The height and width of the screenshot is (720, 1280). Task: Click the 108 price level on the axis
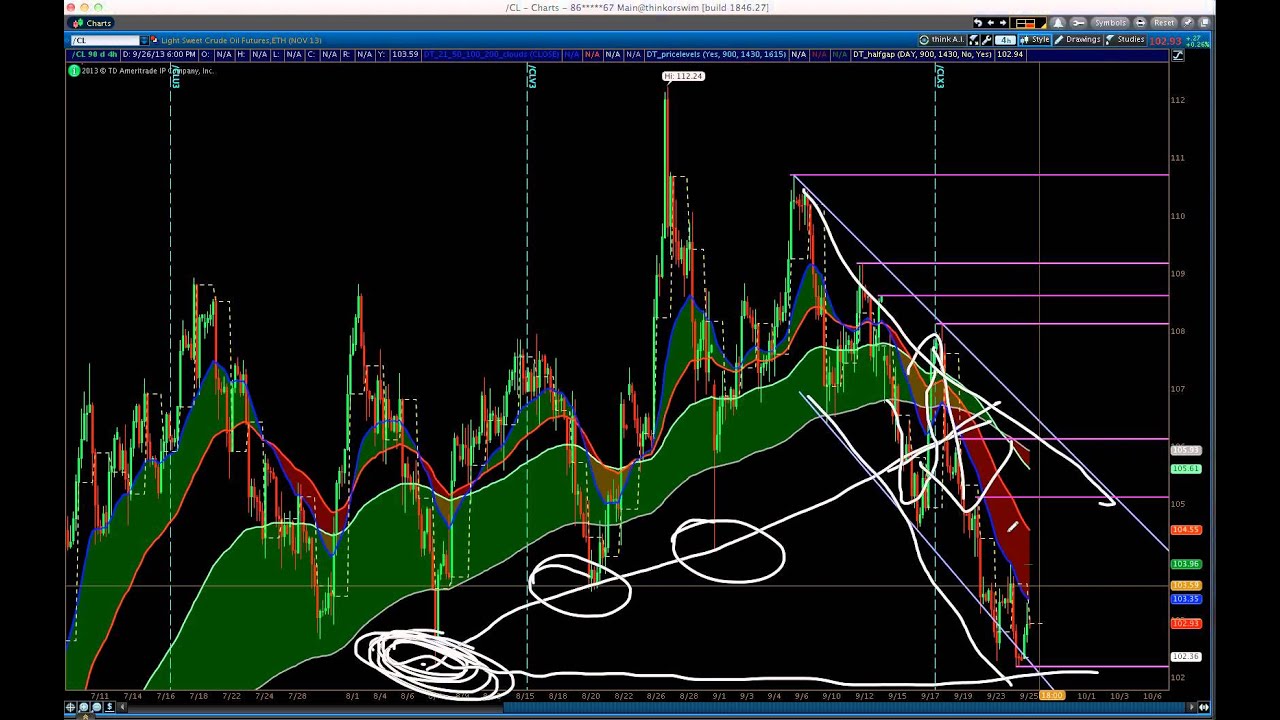(1178, 331)
